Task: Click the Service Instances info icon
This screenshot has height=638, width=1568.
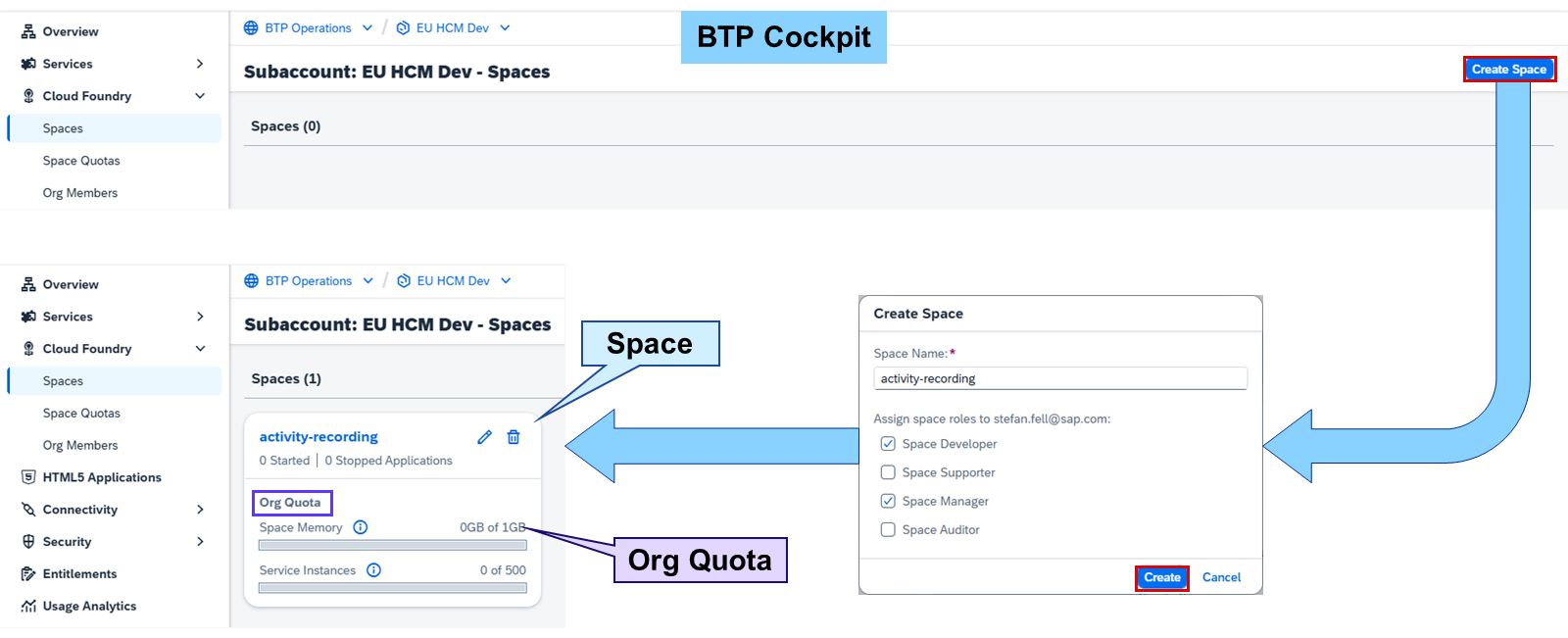Action: 373,570
